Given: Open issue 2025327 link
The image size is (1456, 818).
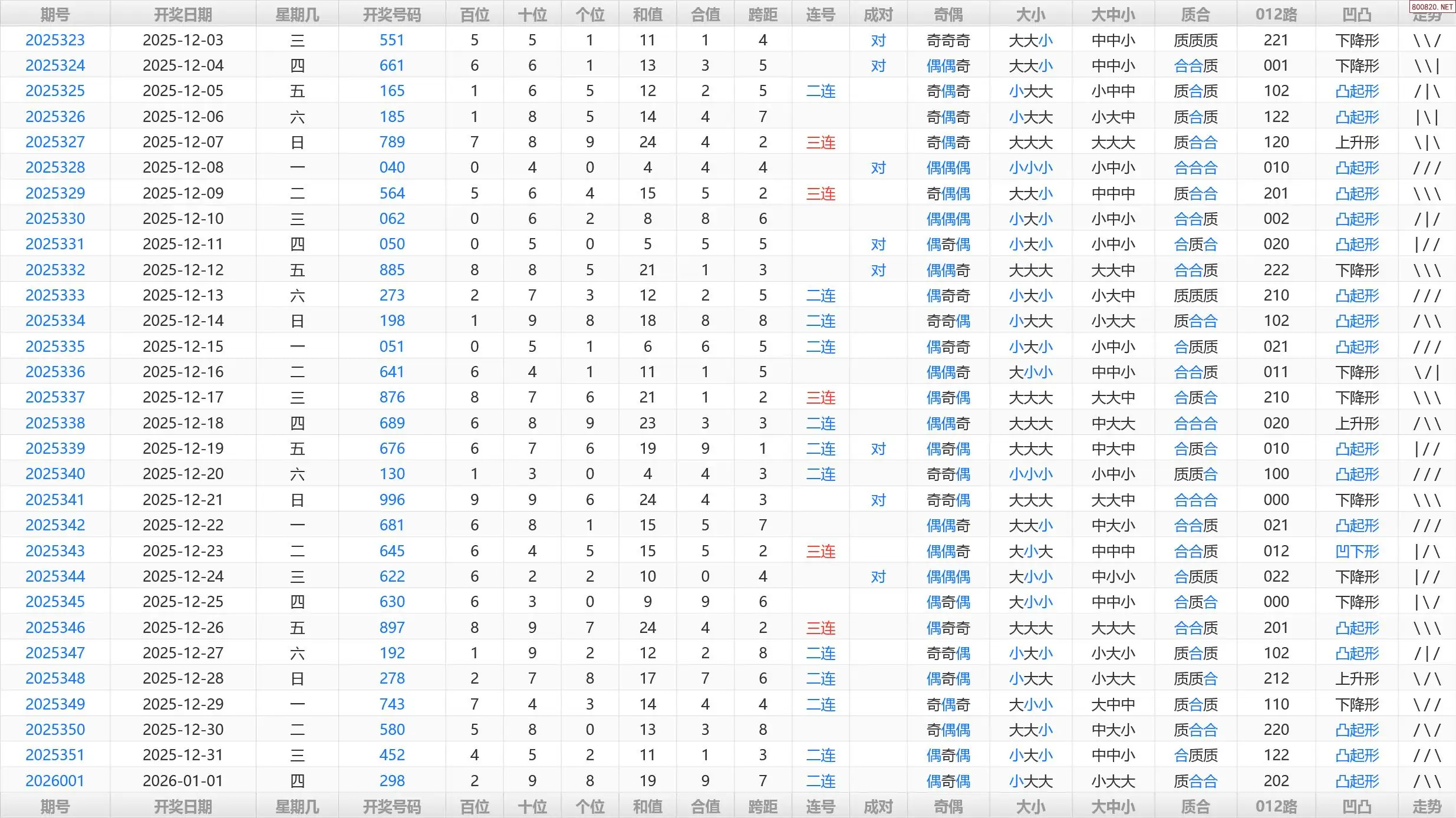Looking at the screenshot, I should pyautogui.click(x=55, y=142).
